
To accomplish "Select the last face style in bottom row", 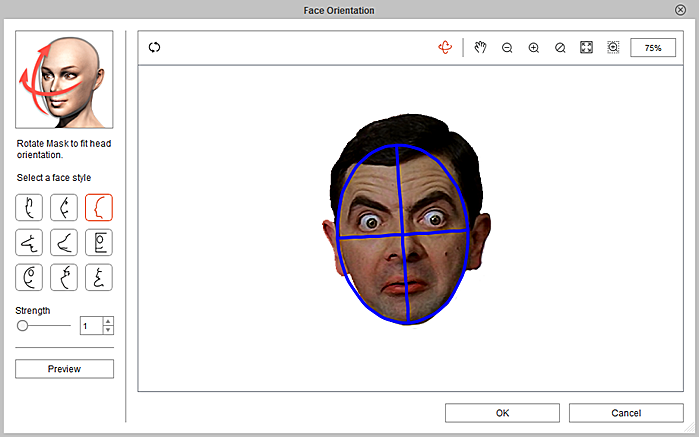I will coord(99,277).
